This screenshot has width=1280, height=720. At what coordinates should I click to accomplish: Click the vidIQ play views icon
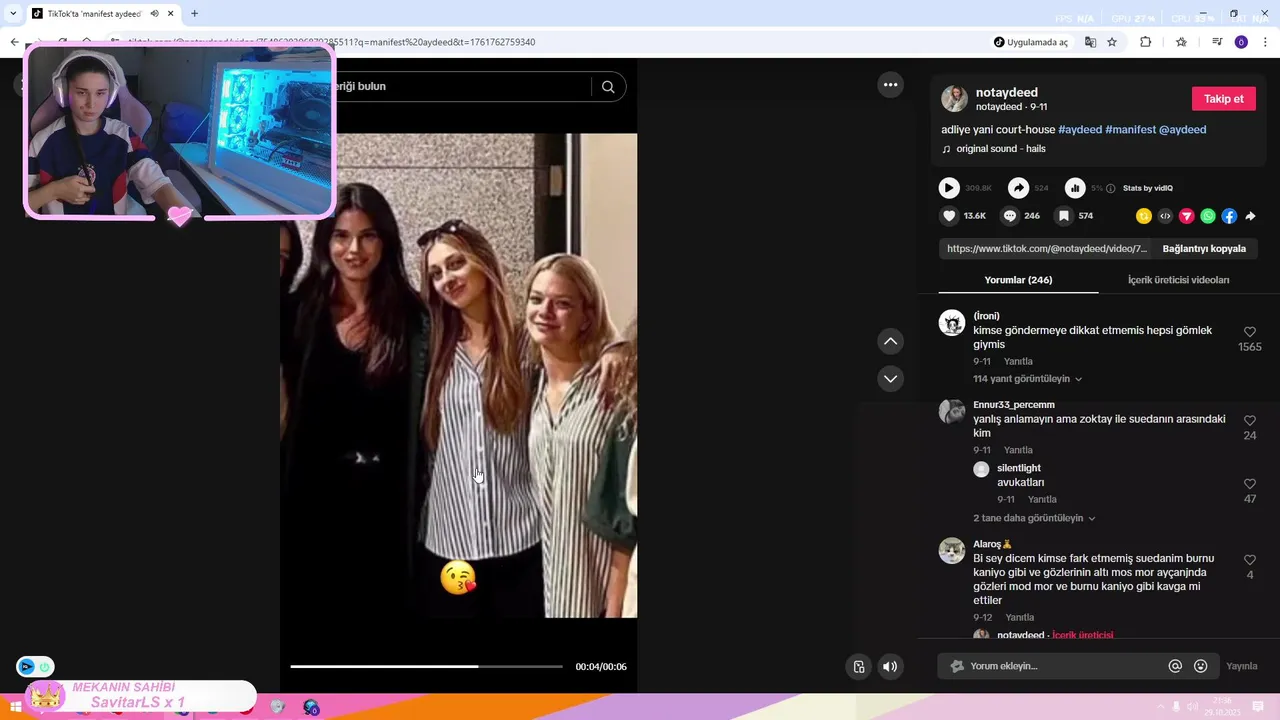coord(949,188)
